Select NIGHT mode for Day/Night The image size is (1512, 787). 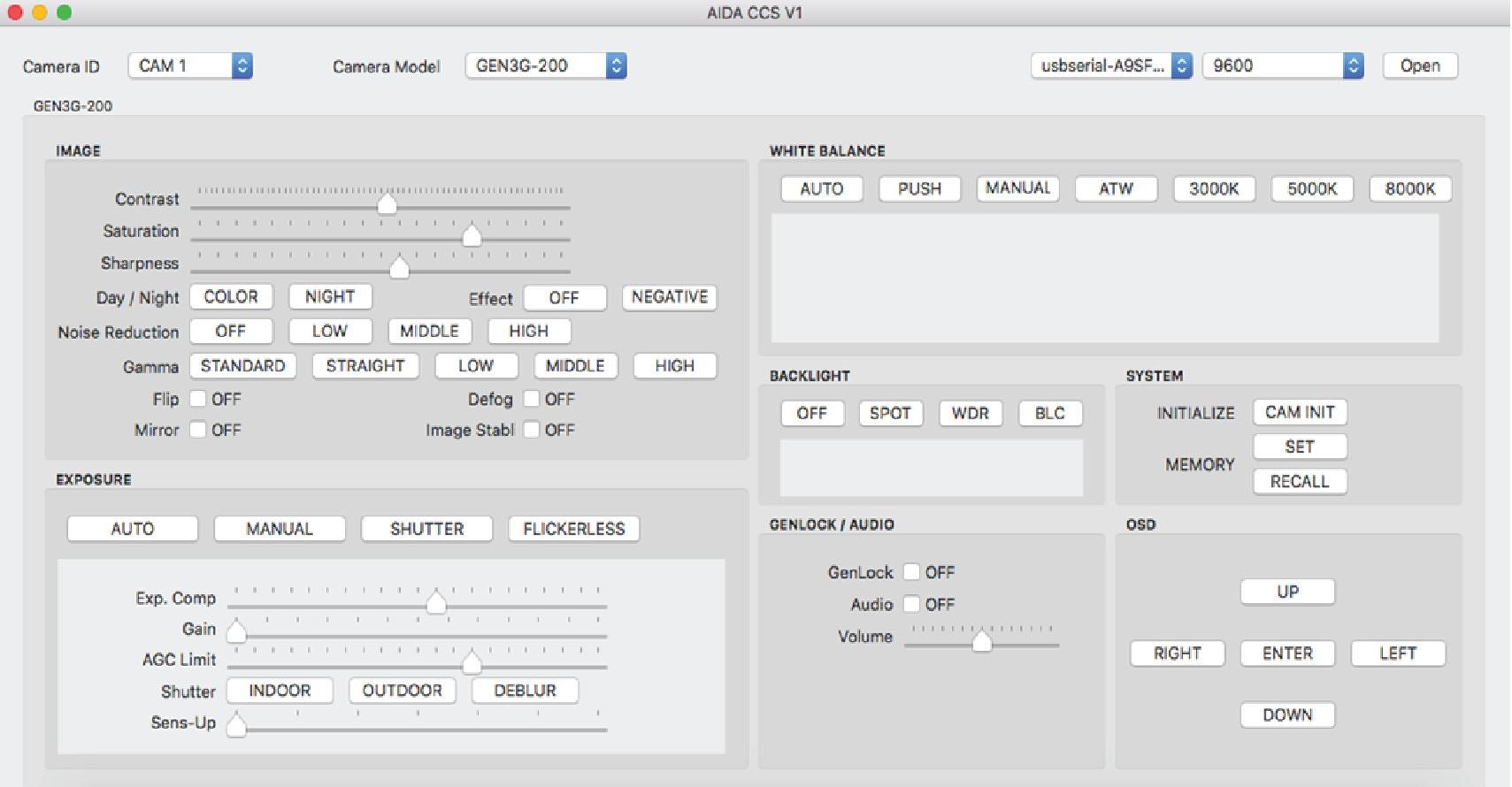click(330, 297)
